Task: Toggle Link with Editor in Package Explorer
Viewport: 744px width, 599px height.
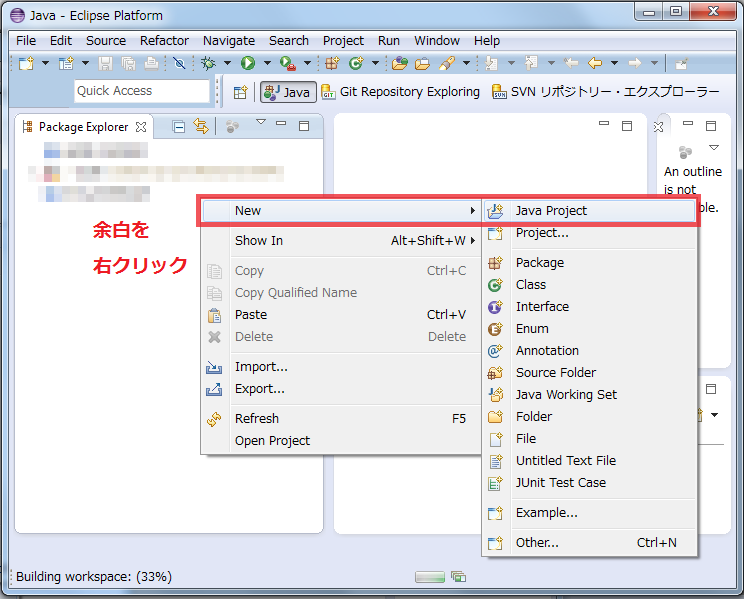Action: point(201,127)
